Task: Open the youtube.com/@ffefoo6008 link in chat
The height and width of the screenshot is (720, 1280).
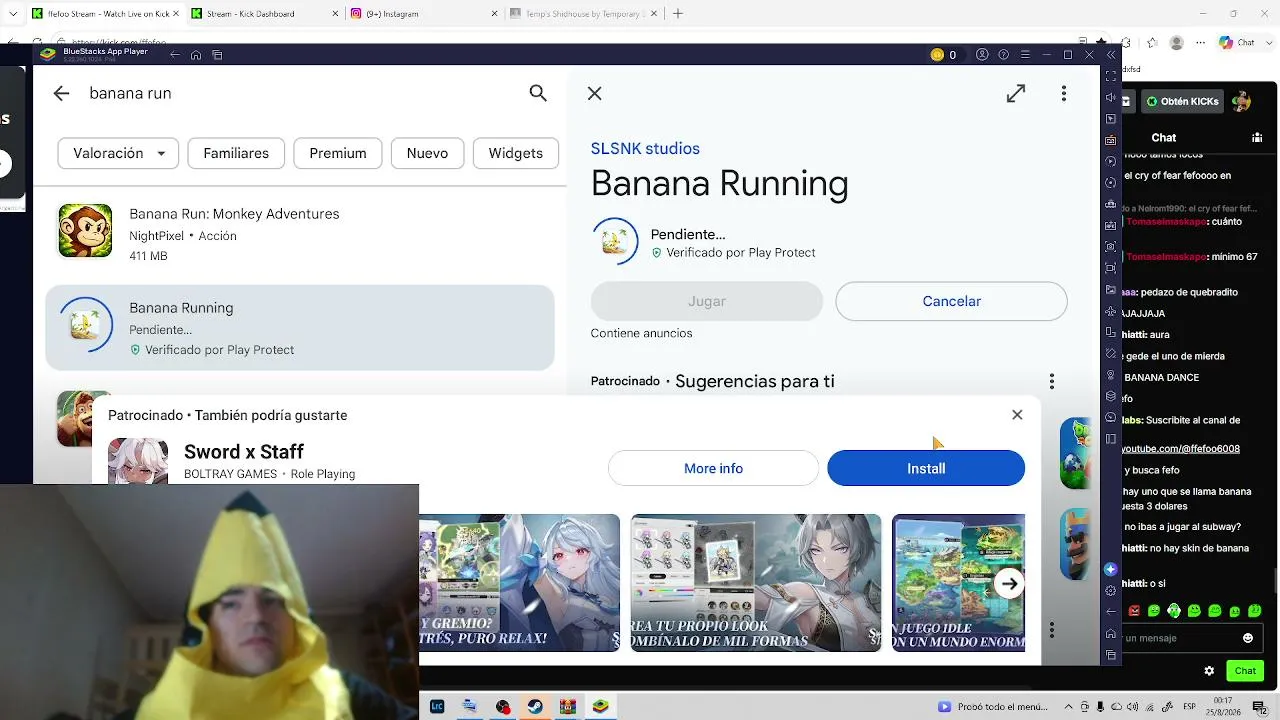Action: coord(1181,448)
